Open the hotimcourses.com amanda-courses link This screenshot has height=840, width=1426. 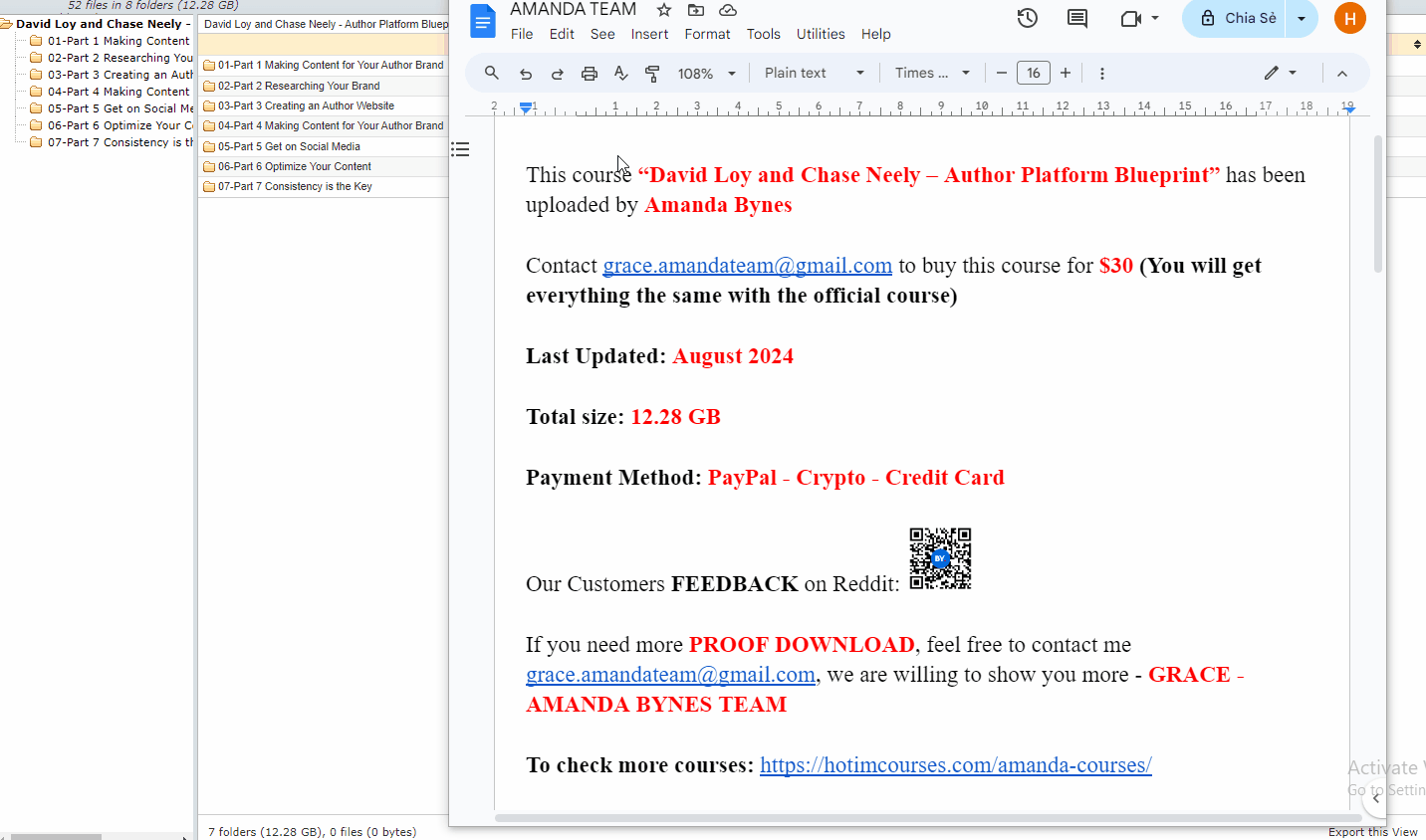pos(956,765)
